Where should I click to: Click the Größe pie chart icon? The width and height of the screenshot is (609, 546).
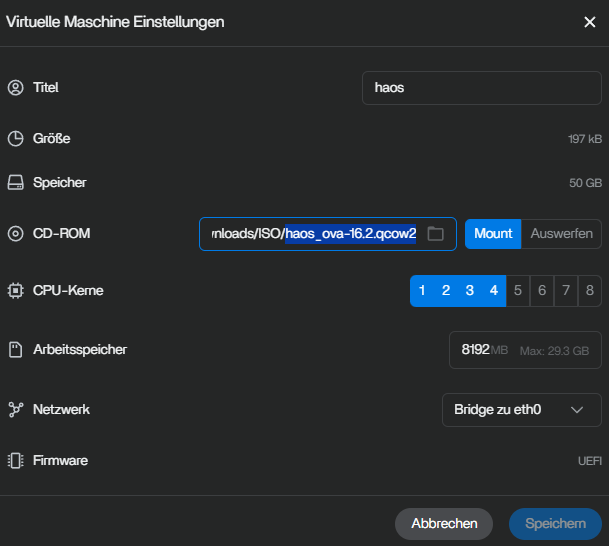15,139
